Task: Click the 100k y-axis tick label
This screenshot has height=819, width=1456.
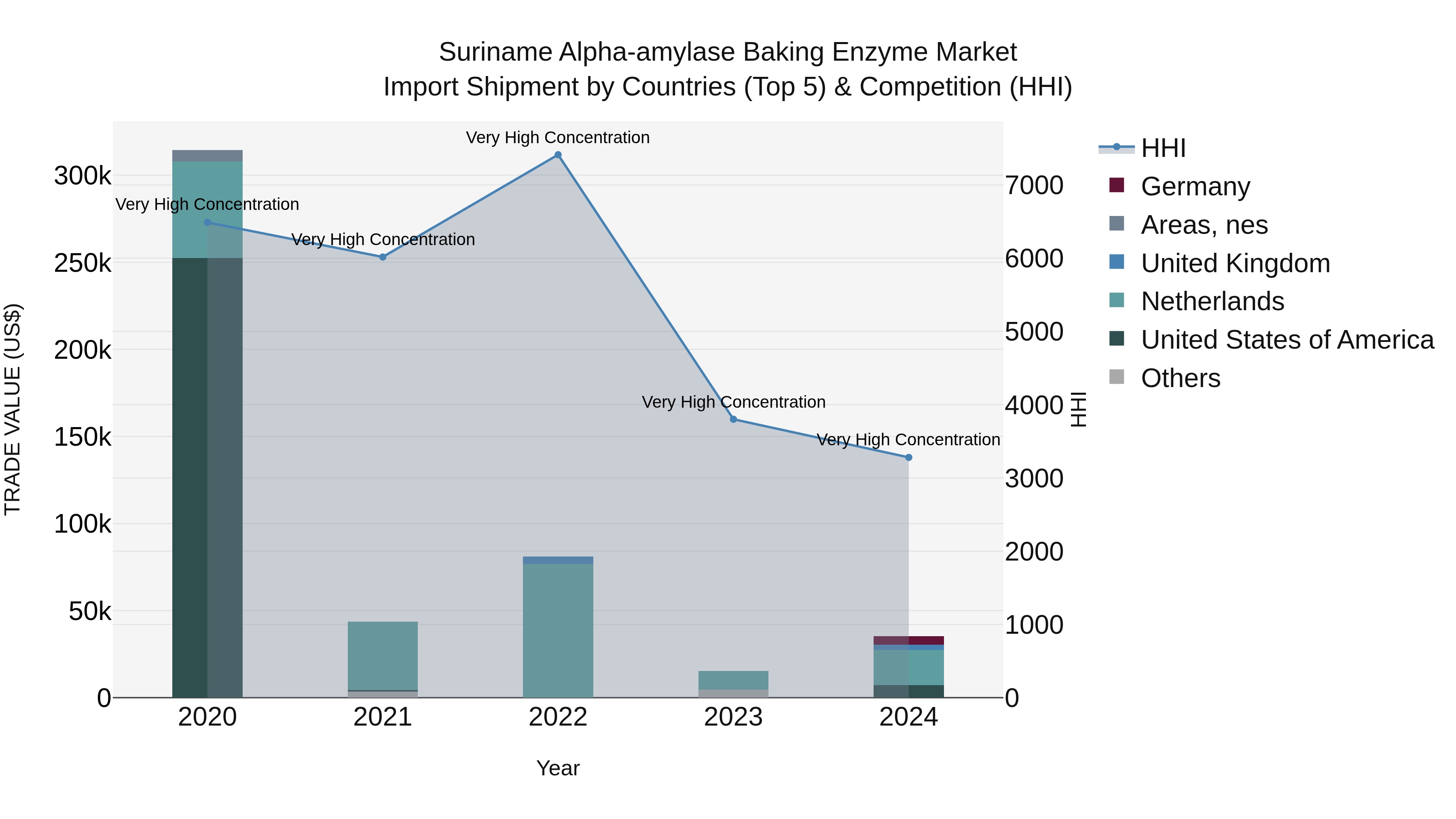Action: (x=83, y=524)
